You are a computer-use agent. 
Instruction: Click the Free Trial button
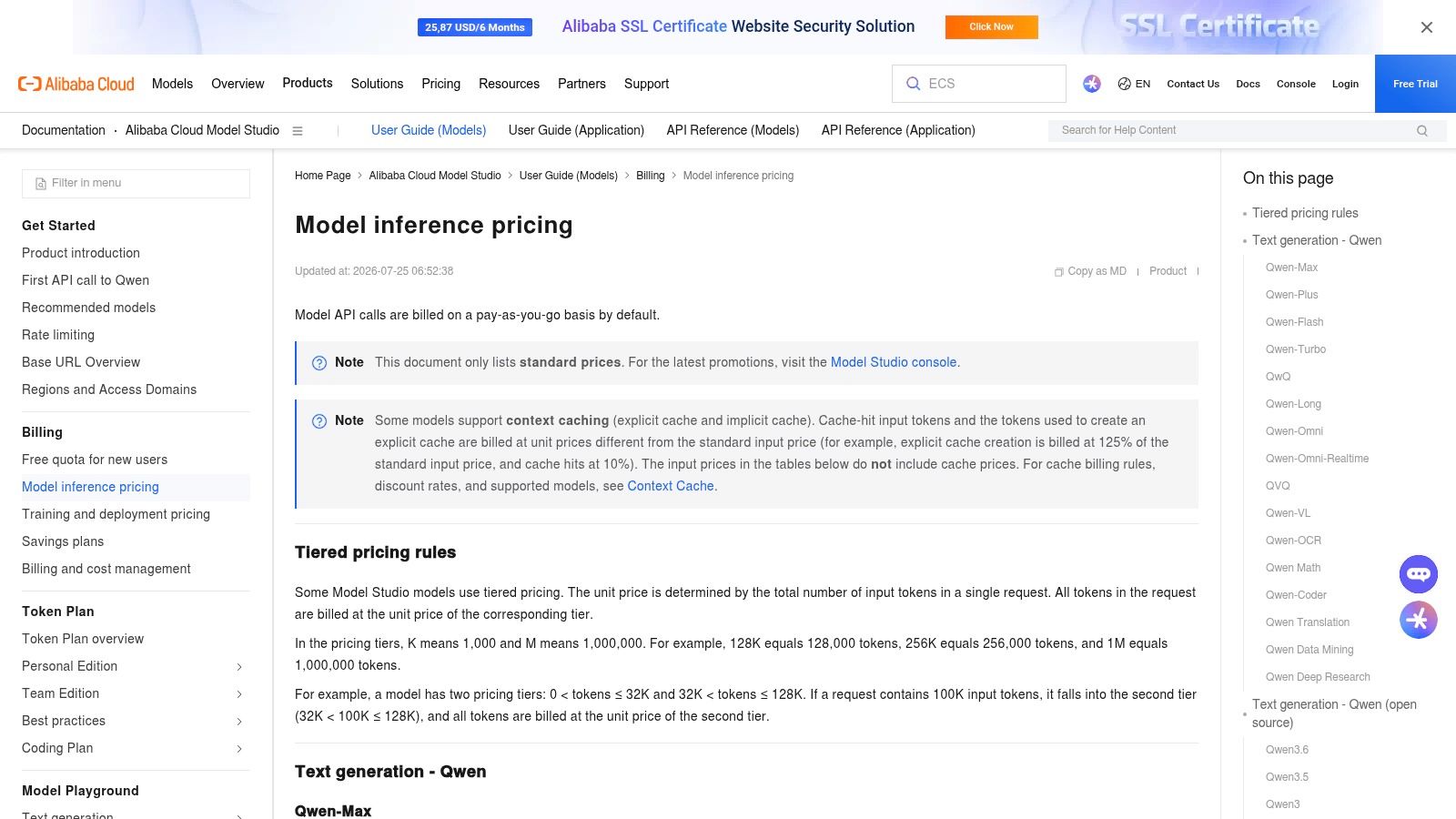[1415, 84]
